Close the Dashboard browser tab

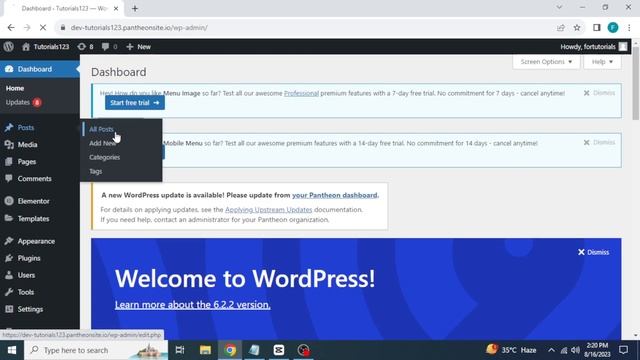pos(116,8)
